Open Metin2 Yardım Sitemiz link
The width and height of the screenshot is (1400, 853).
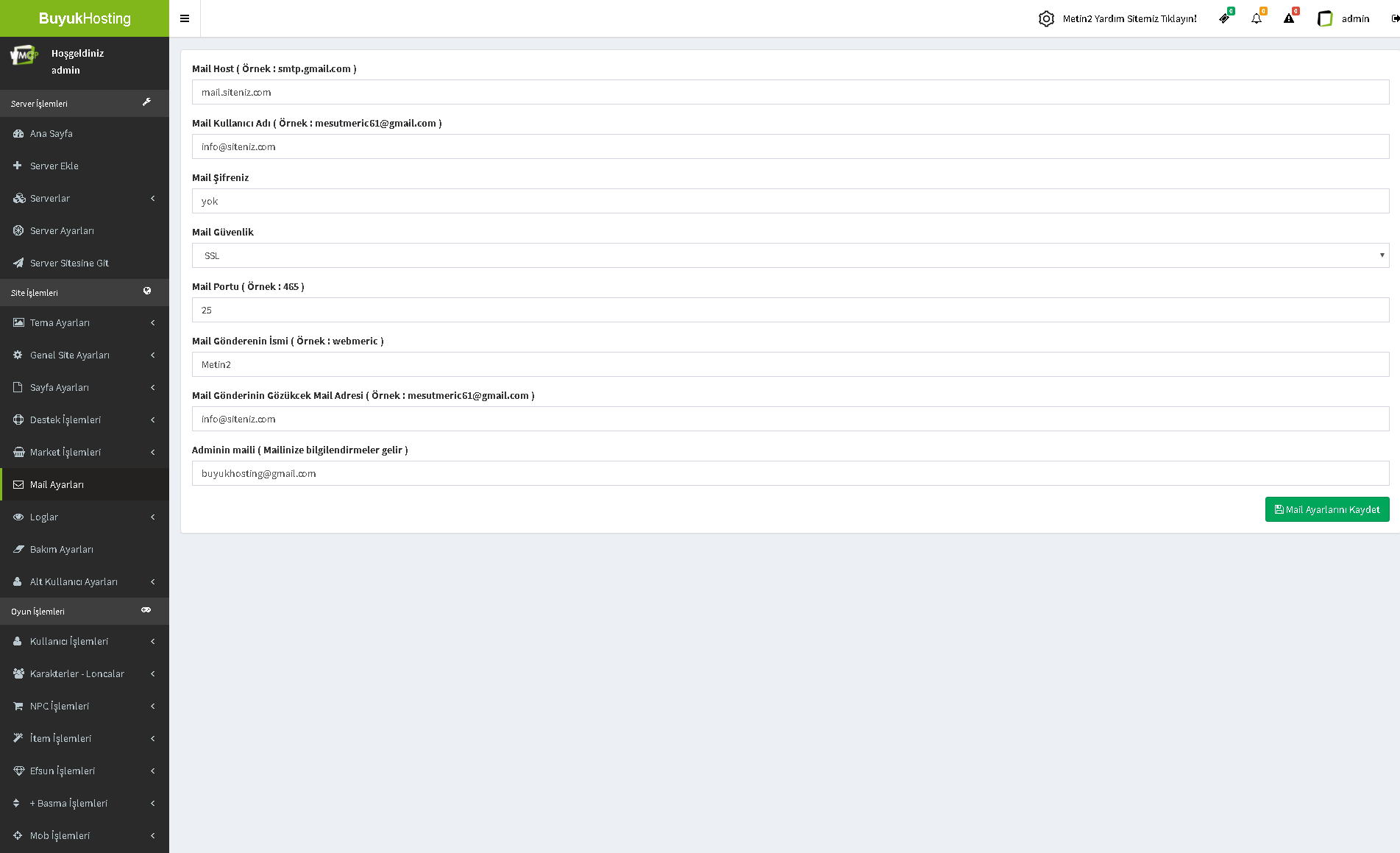pyautogui.click(x=1129, y=18)
